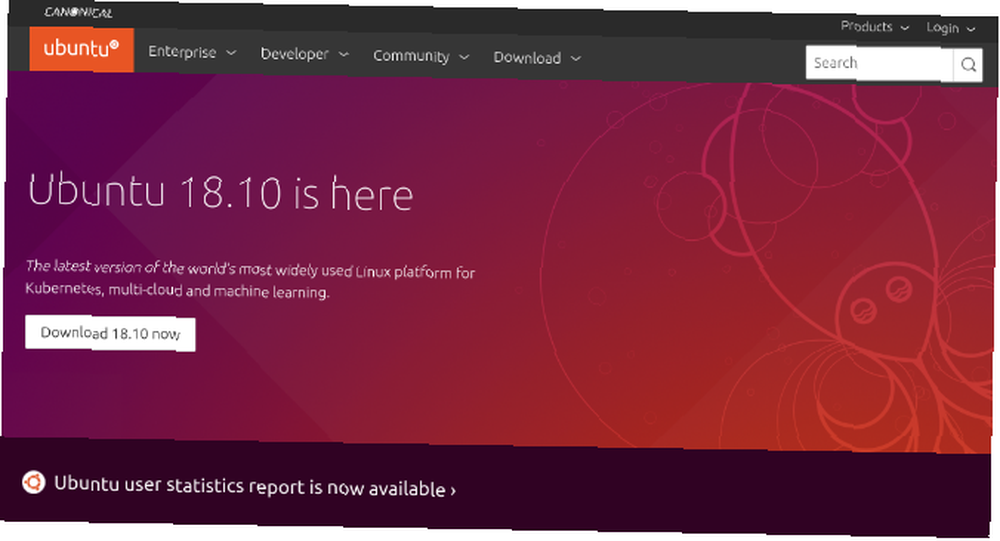Screen dimensions: 1000x541
Task: Click the chevron next to Developer
Action: pos(343,54)
